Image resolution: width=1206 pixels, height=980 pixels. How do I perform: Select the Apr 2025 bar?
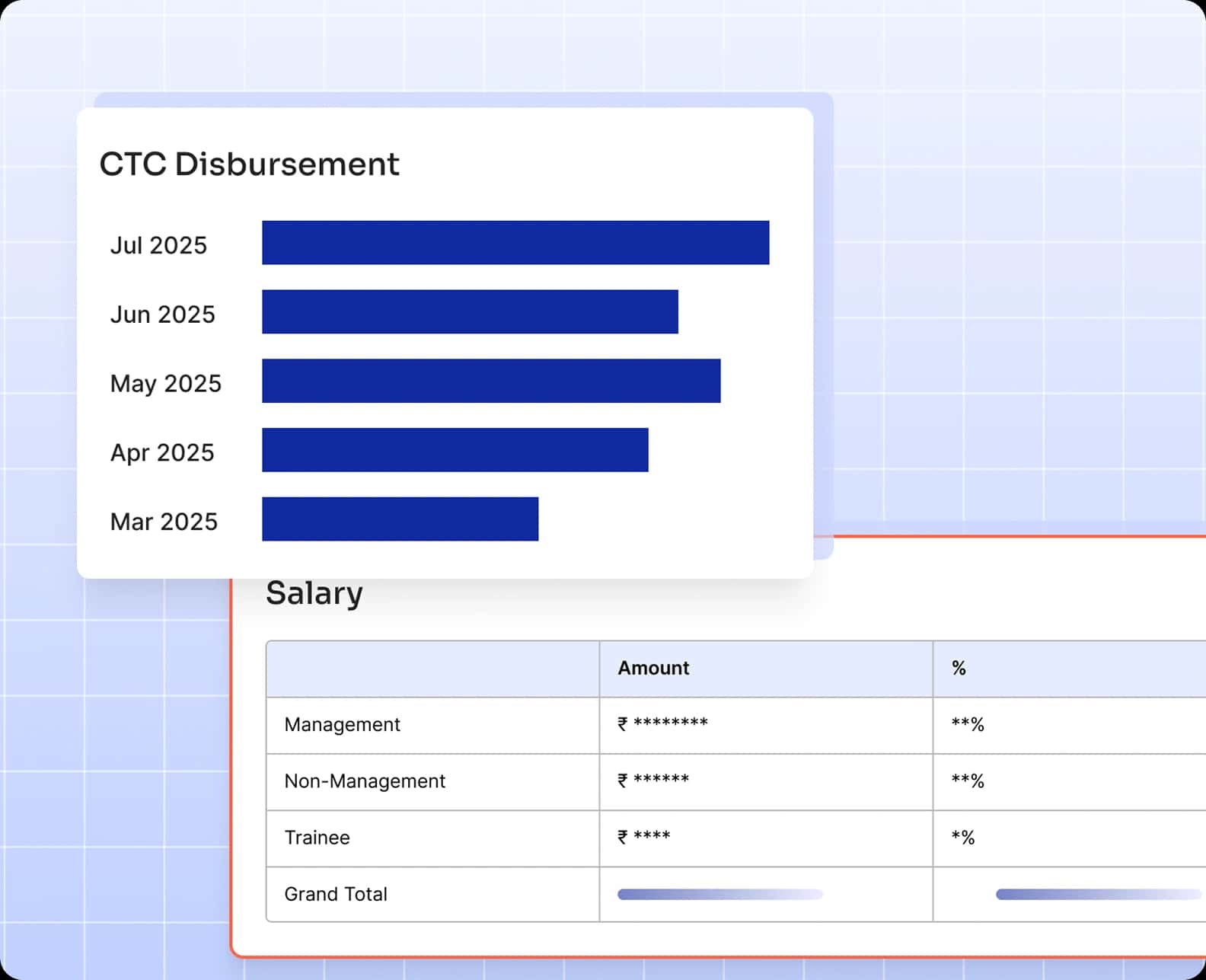click(x=455, y=450)
